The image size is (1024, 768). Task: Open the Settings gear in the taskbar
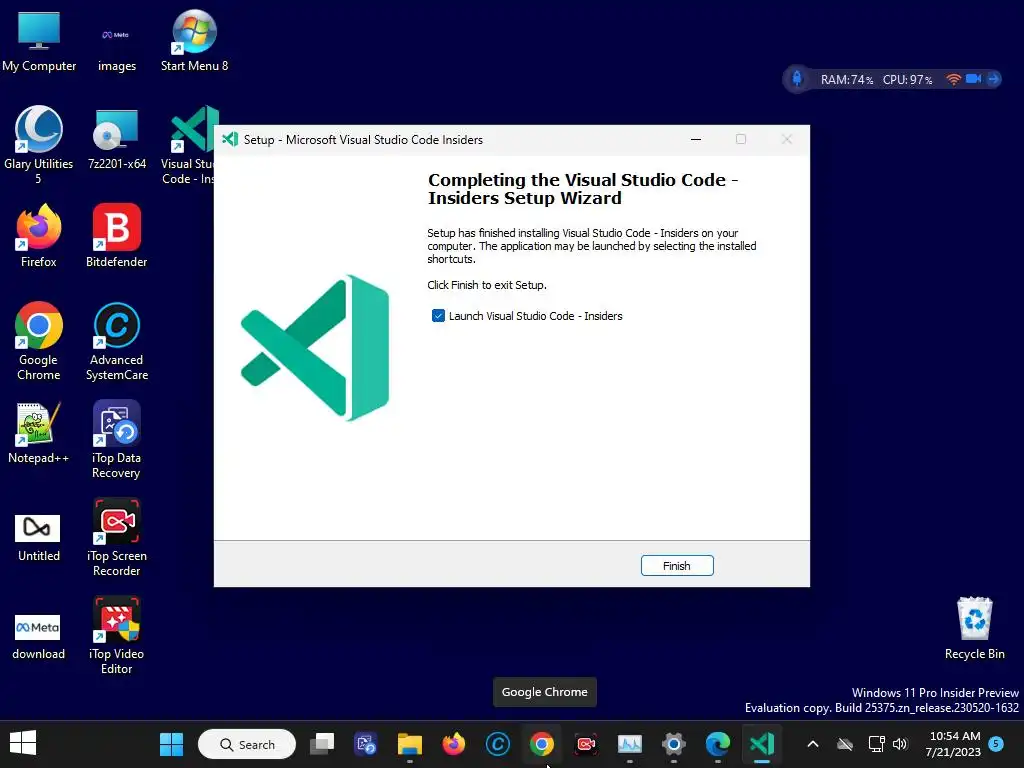tap(674, 744)
